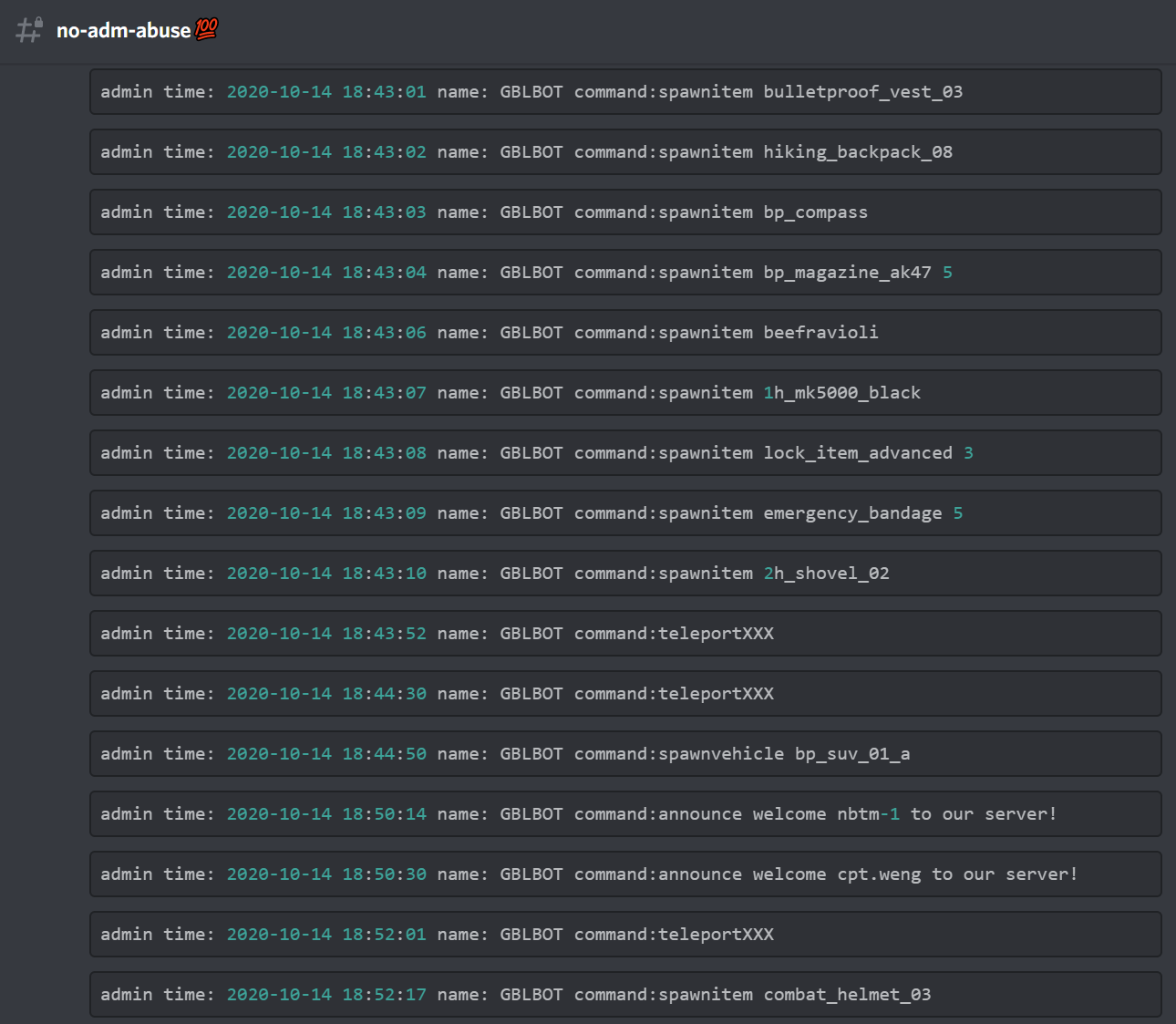
Task: Select the 2h_shovel_02 log line
Action: click(624, 574)
